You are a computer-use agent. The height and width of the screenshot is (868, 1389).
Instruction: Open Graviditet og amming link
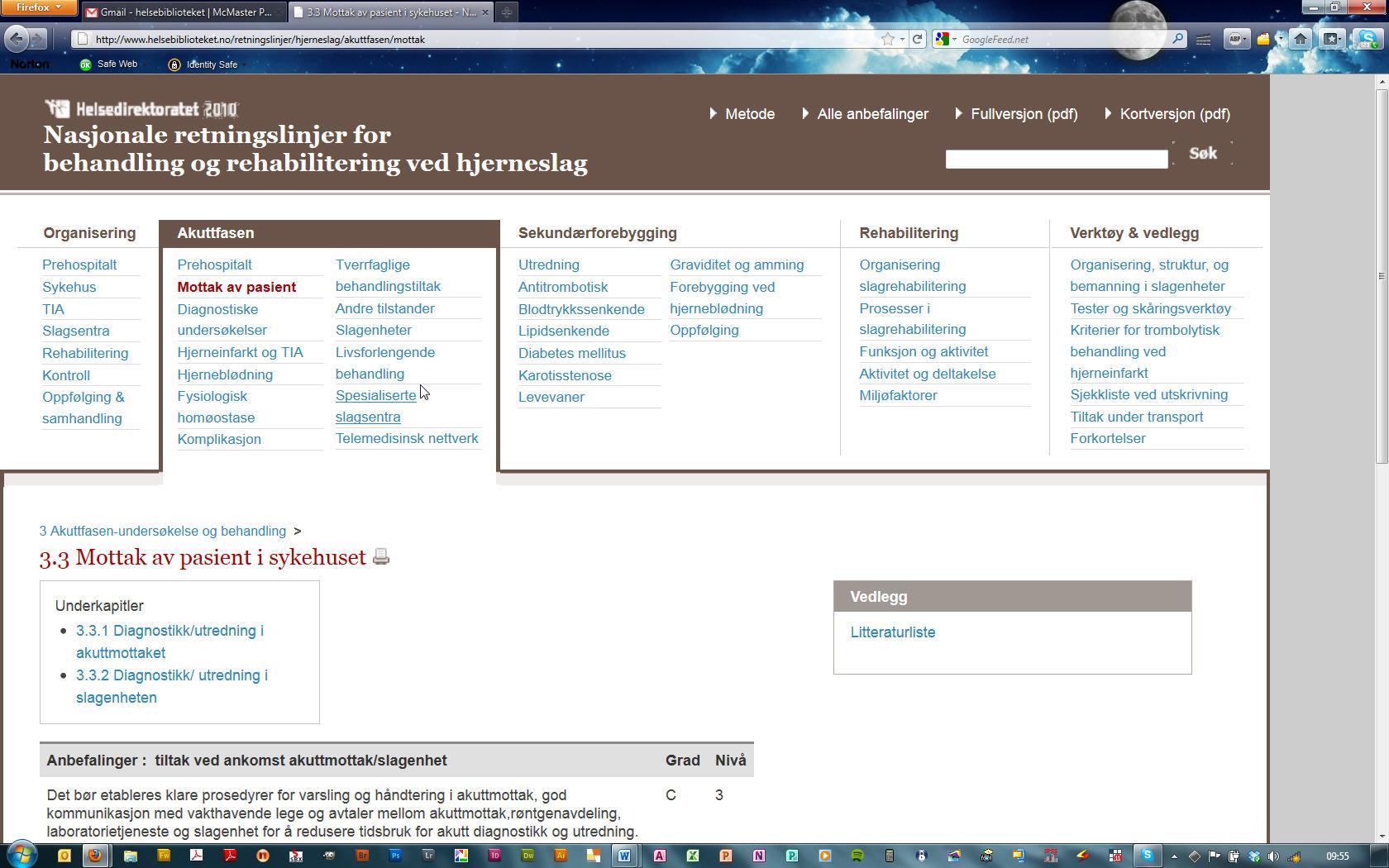tap(737, 265)
